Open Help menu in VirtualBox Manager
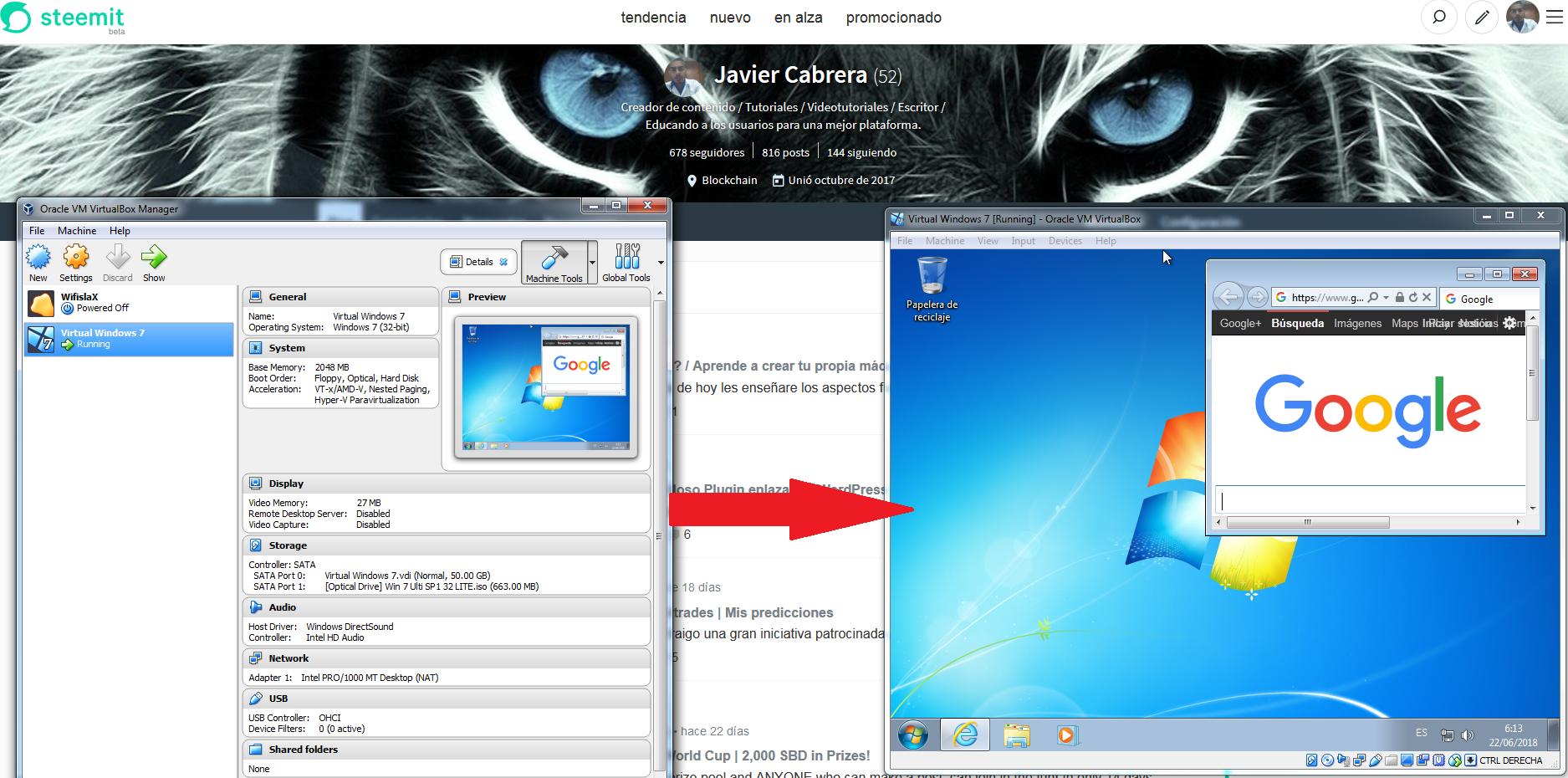Viewport: 1568px width, 778px height. click(120, 231)
